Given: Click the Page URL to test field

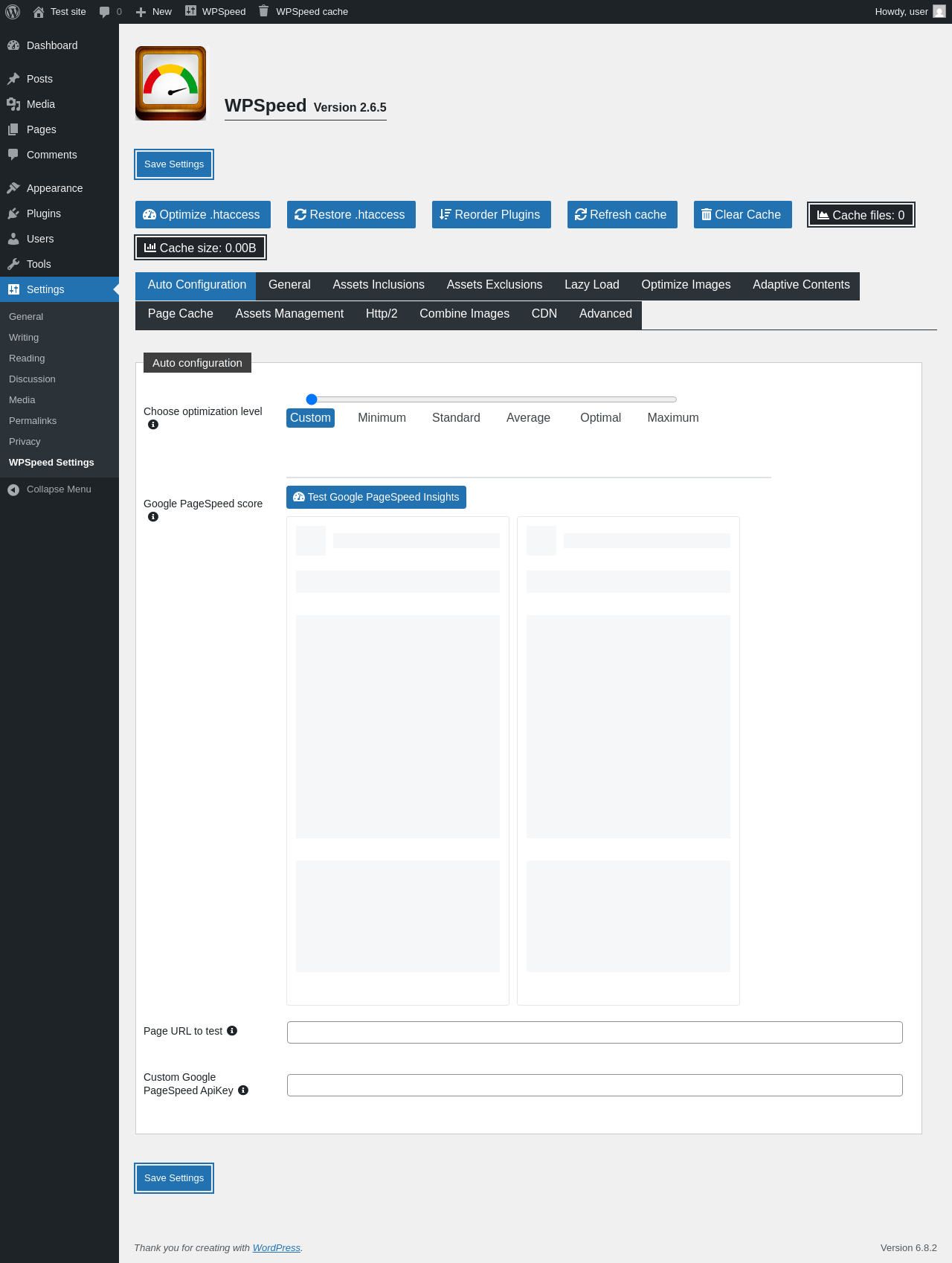Looking at the screenshot, I should (595, 1032).
